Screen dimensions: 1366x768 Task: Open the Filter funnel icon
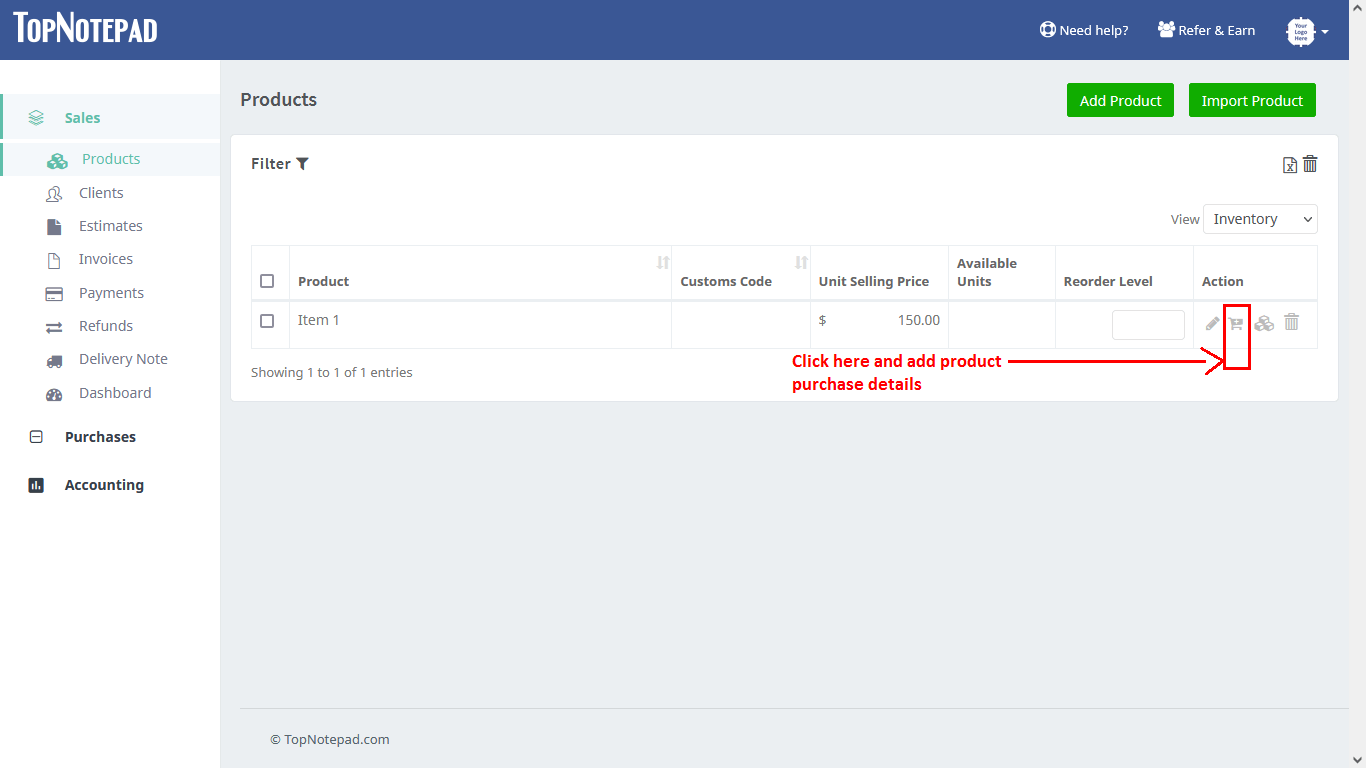302,164
